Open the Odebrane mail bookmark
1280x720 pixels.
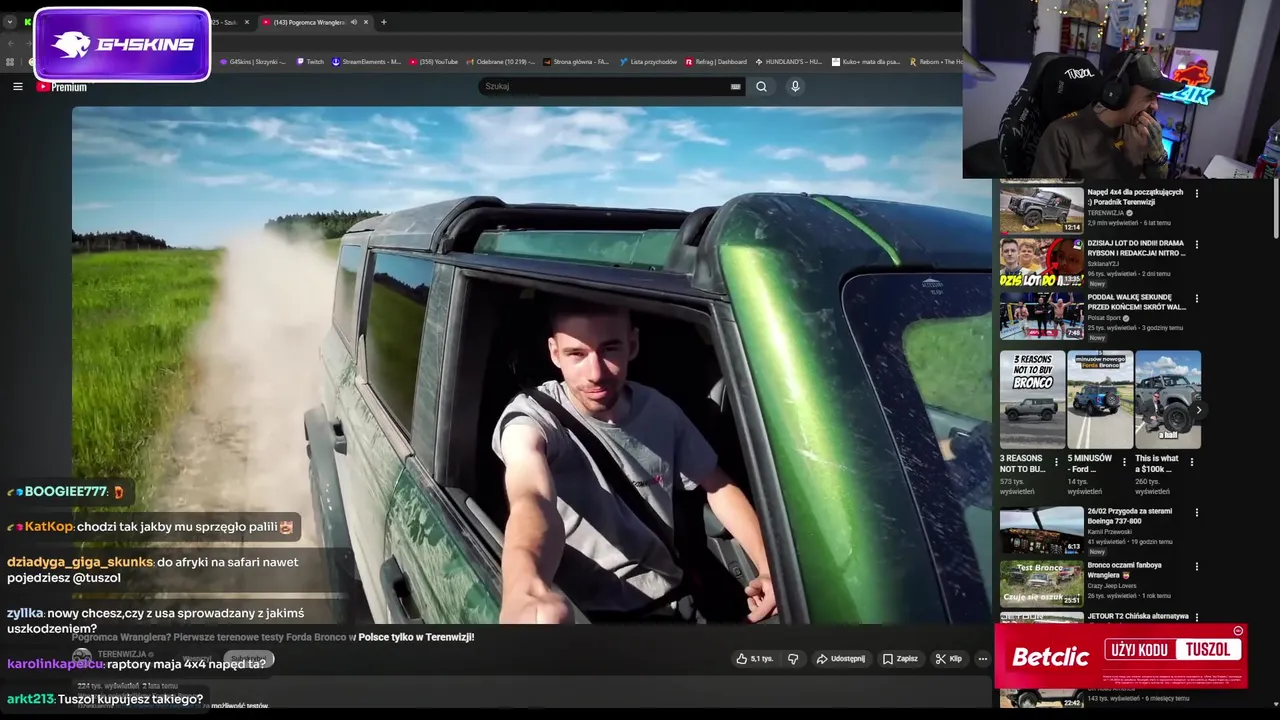(x=500, y=62)
